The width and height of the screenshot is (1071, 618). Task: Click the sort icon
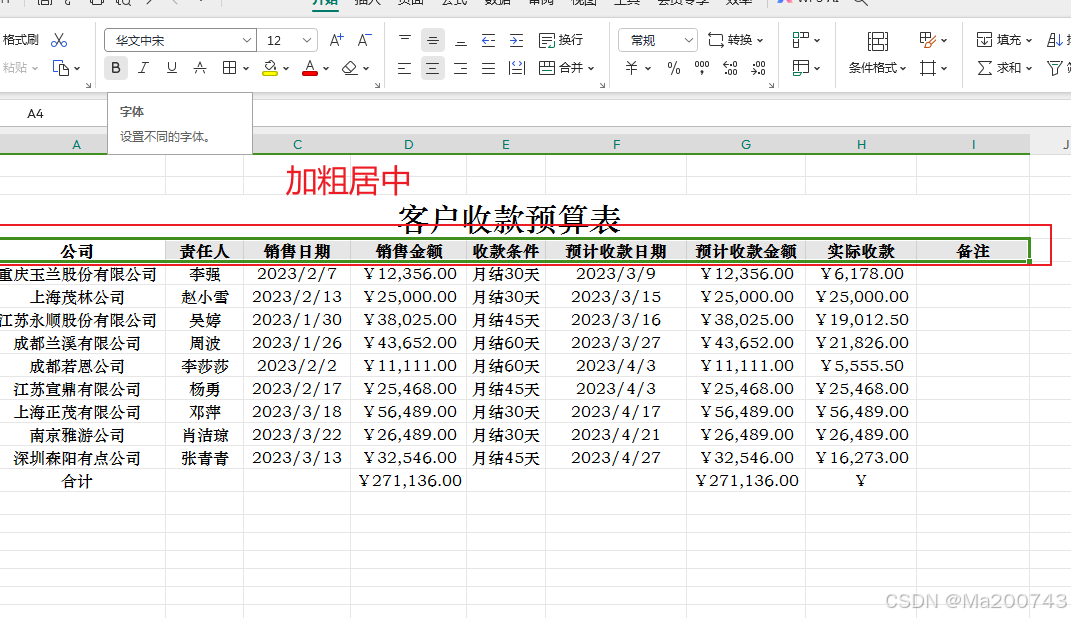[x=1055, y=40]
